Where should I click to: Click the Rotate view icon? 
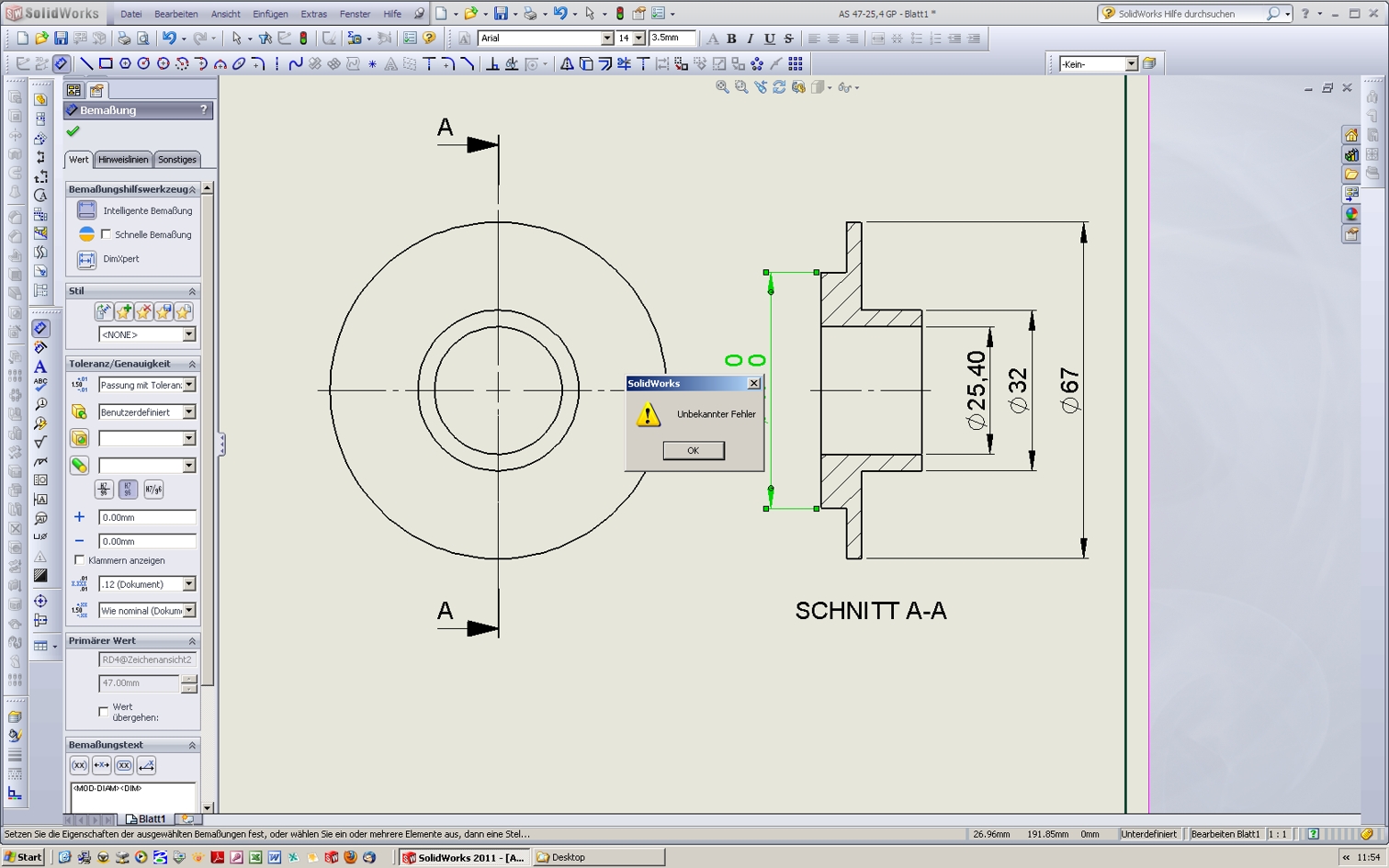(x=780, y=87)
